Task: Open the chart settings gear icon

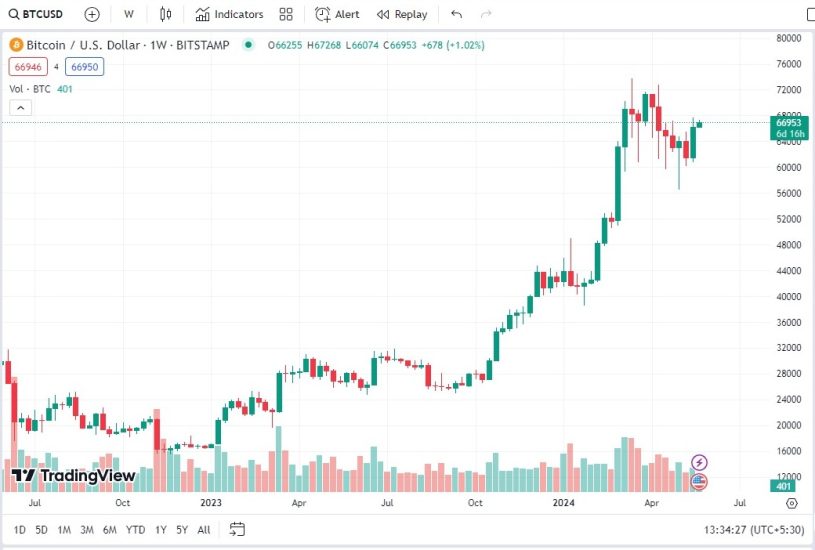Action: coord(792,503)
